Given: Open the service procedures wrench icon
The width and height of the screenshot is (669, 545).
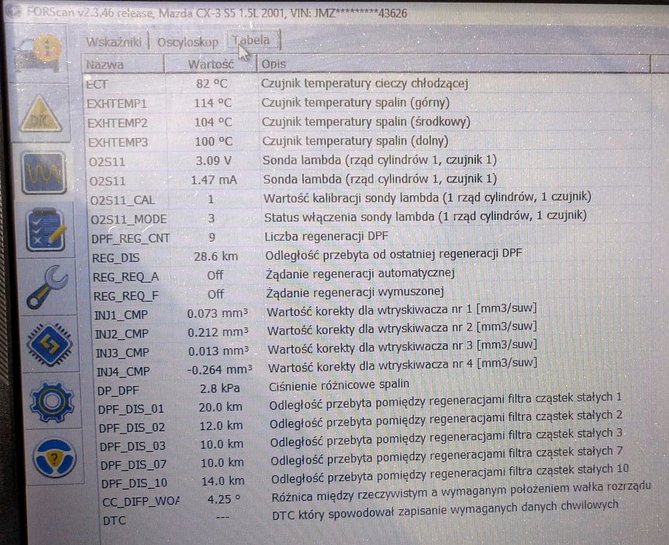Looking at the screenshot, I should pos(47,287).
